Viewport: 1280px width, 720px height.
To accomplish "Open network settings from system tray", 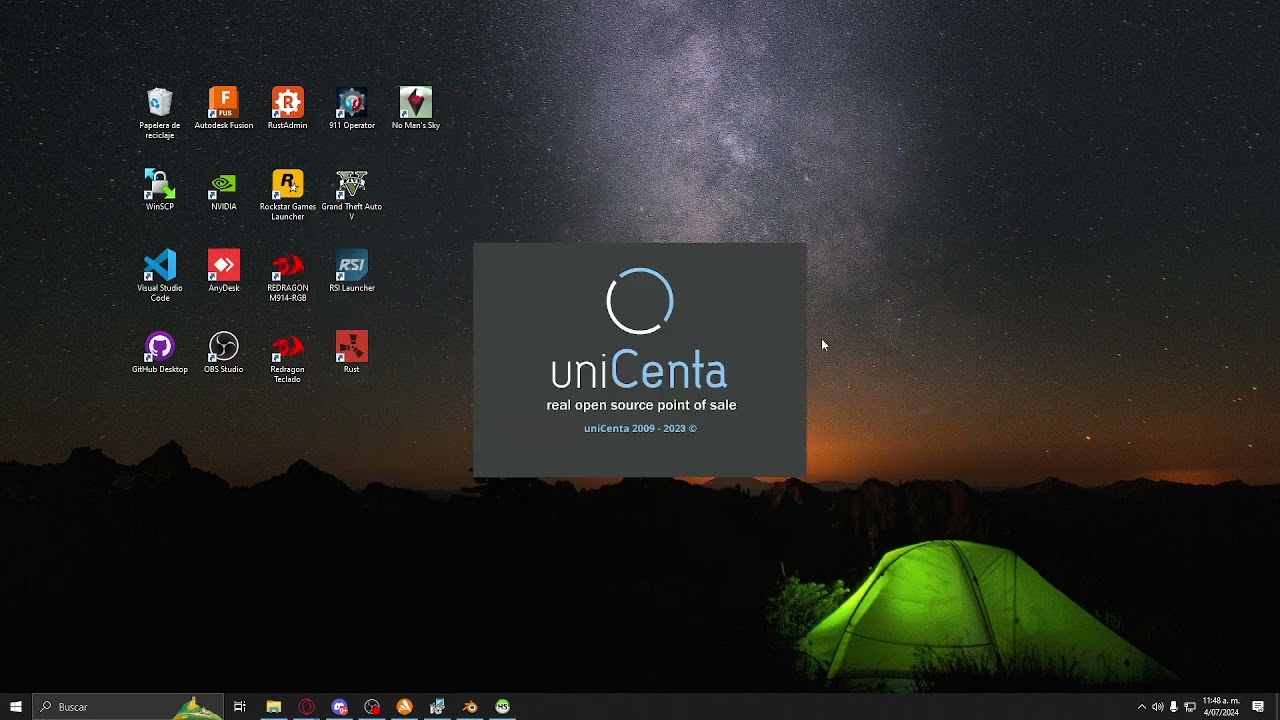I will pos(1190,707).
